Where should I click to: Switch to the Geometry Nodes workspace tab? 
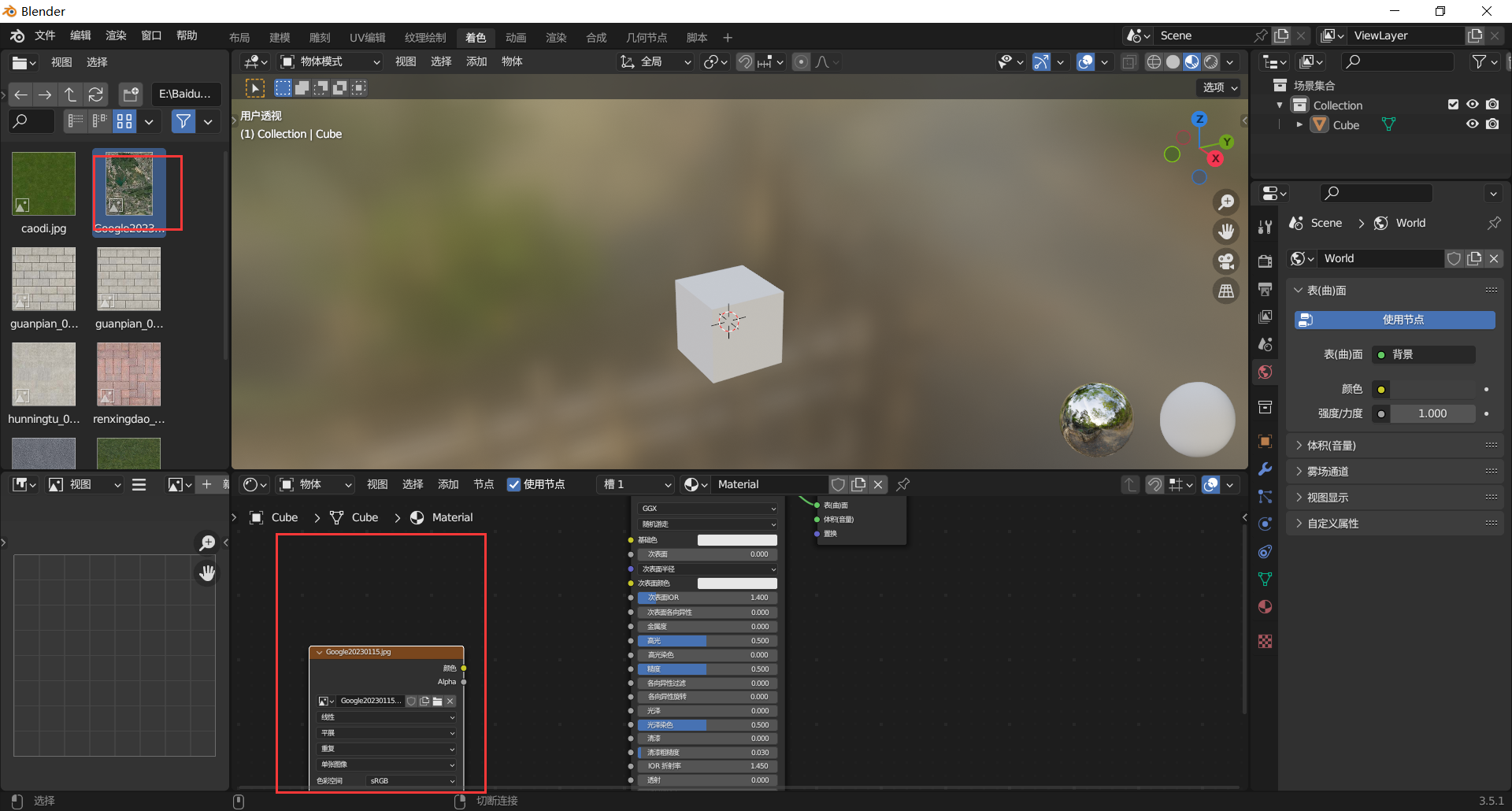[x=647, y=38]
